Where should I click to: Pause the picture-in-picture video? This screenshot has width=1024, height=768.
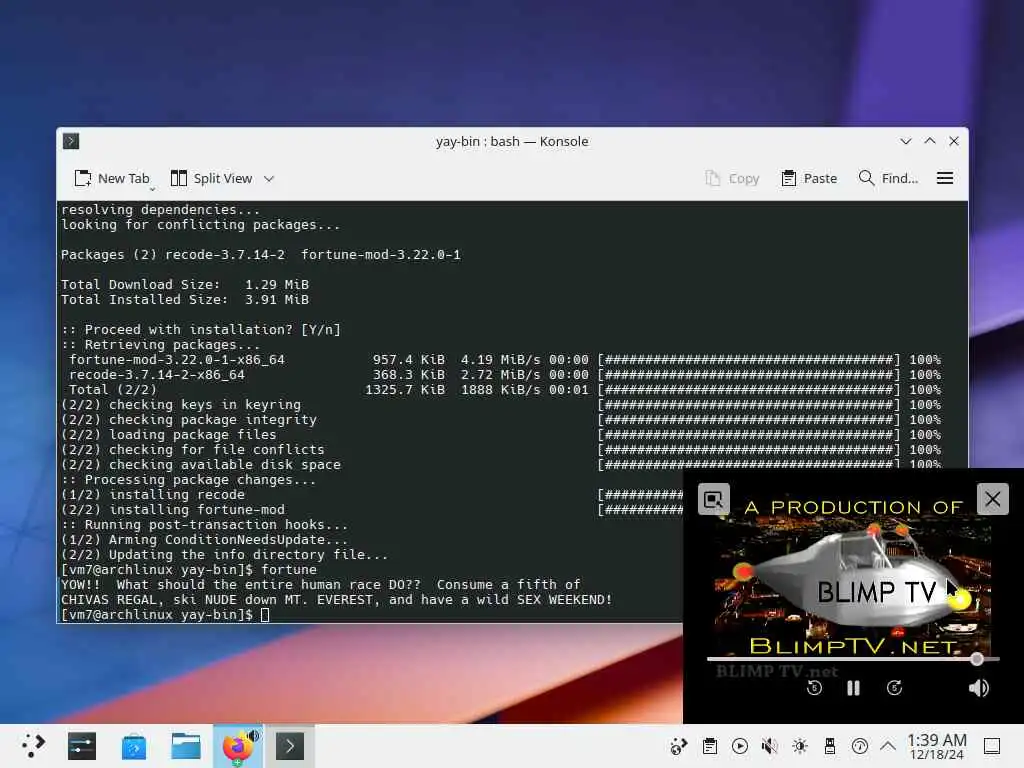pyautogui.click(x=853, y=688)
